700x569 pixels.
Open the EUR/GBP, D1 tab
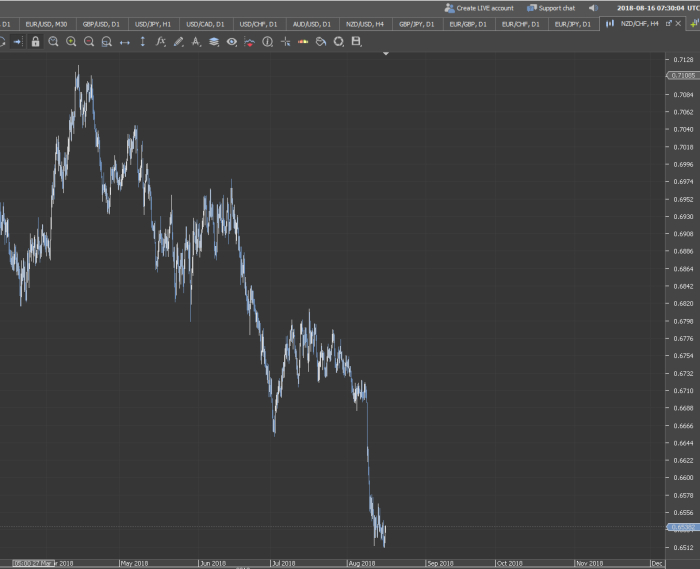468,24
